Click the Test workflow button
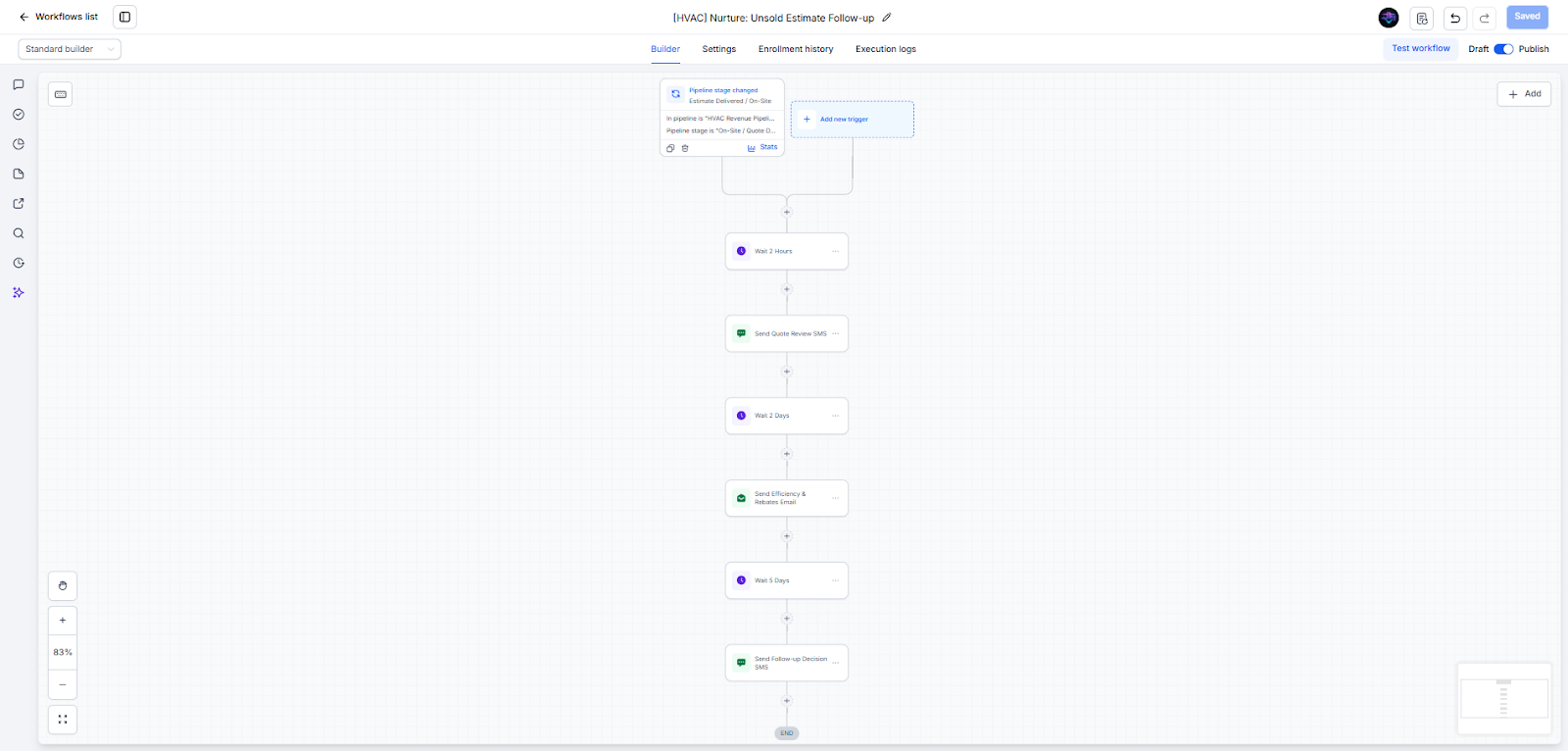Screen dimensions: 1568x751 click(x=1421, y=48)
